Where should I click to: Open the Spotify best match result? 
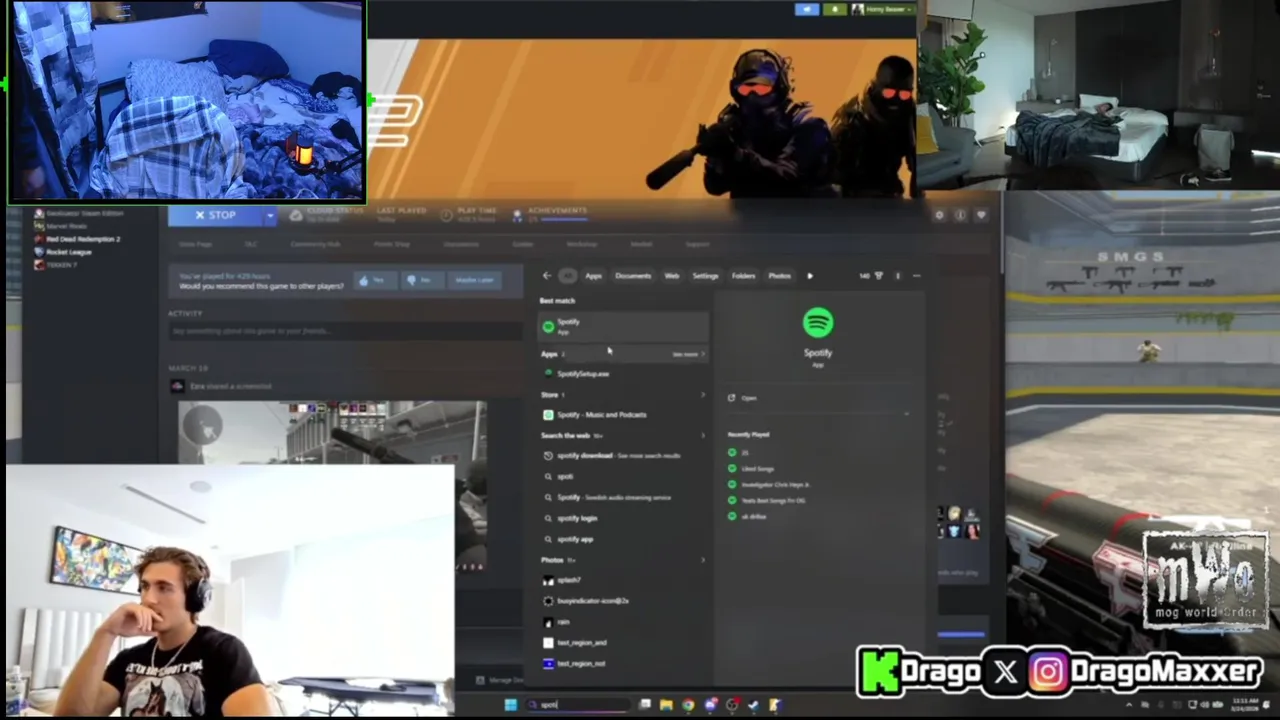click(624, 326)
